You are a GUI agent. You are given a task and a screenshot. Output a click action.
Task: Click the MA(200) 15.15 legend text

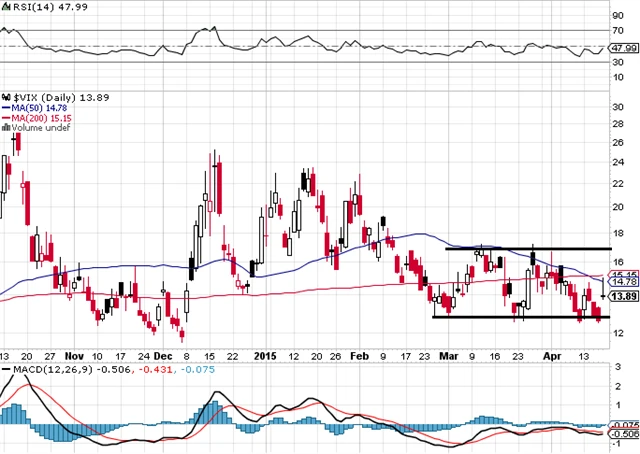[40, 116]
